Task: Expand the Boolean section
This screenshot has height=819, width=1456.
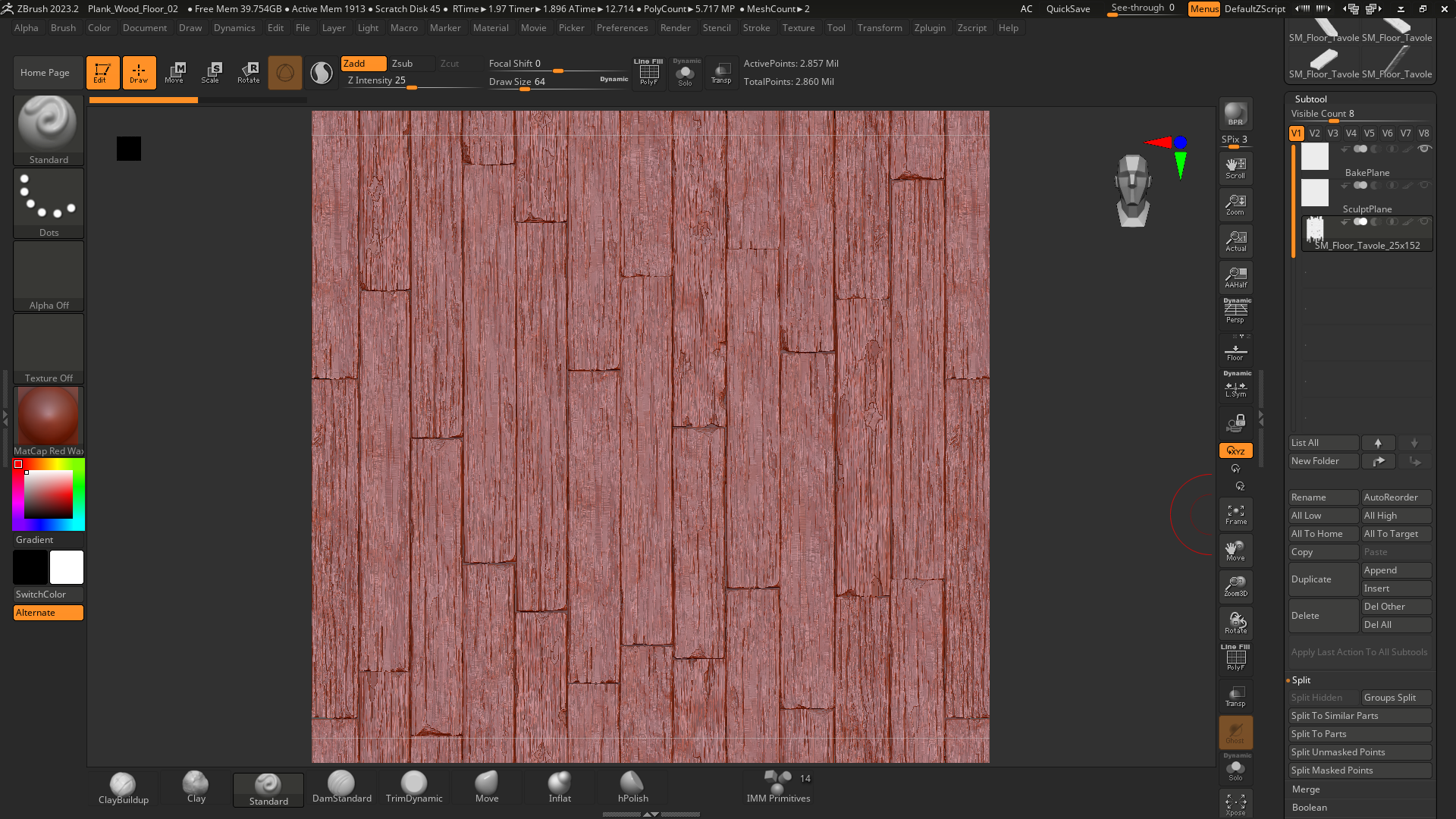Action: point(1310,808)
